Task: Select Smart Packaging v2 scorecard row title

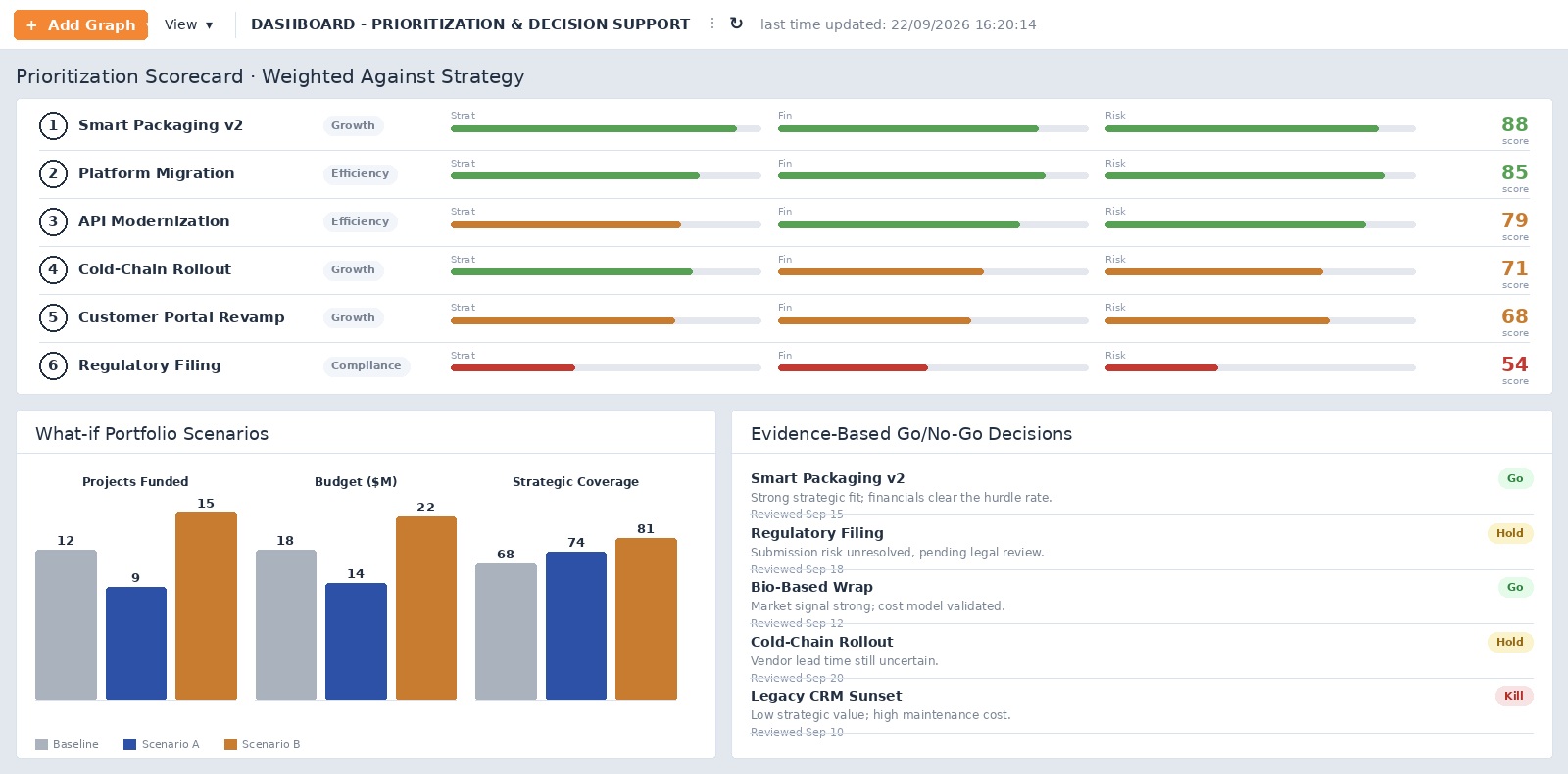Action: (x=161, y=125)
